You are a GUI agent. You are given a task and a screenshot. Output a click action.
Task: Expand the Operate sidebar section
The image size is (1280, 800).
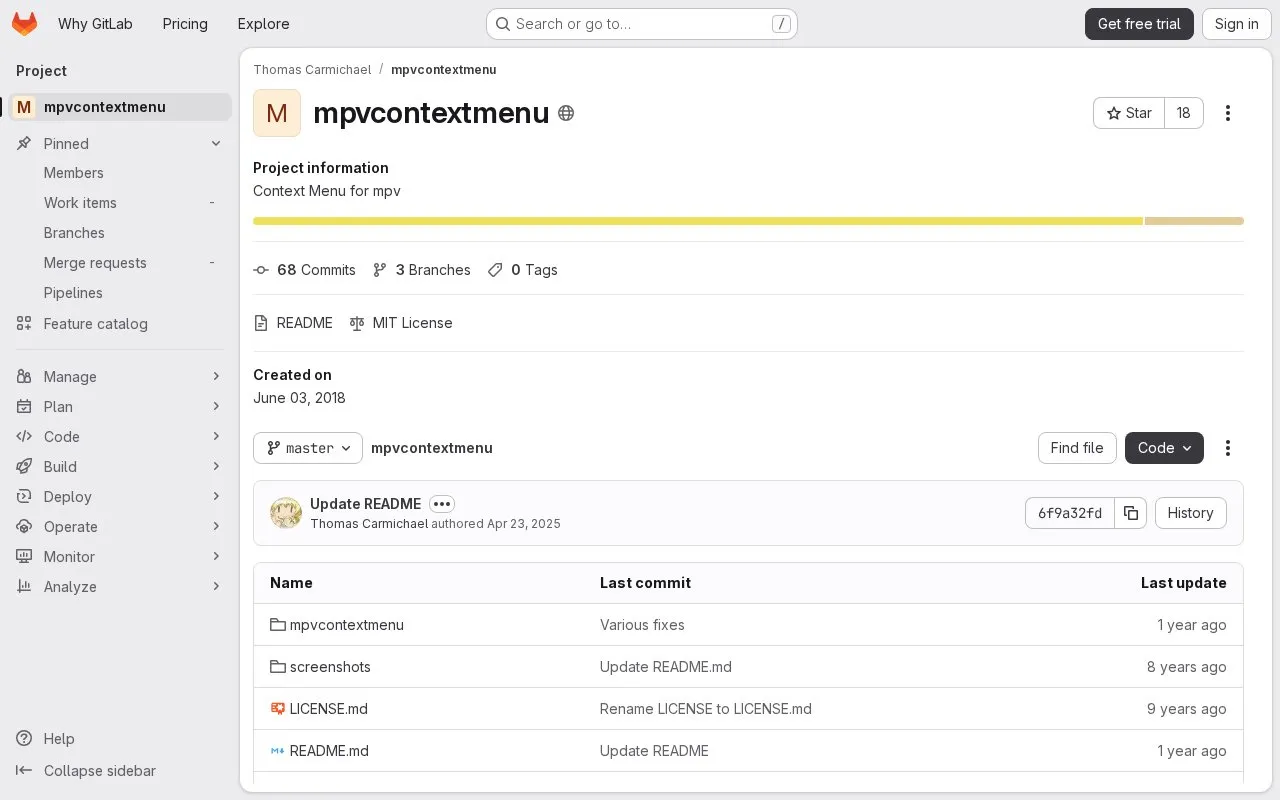pyautogui.click(x=120, y=527)
